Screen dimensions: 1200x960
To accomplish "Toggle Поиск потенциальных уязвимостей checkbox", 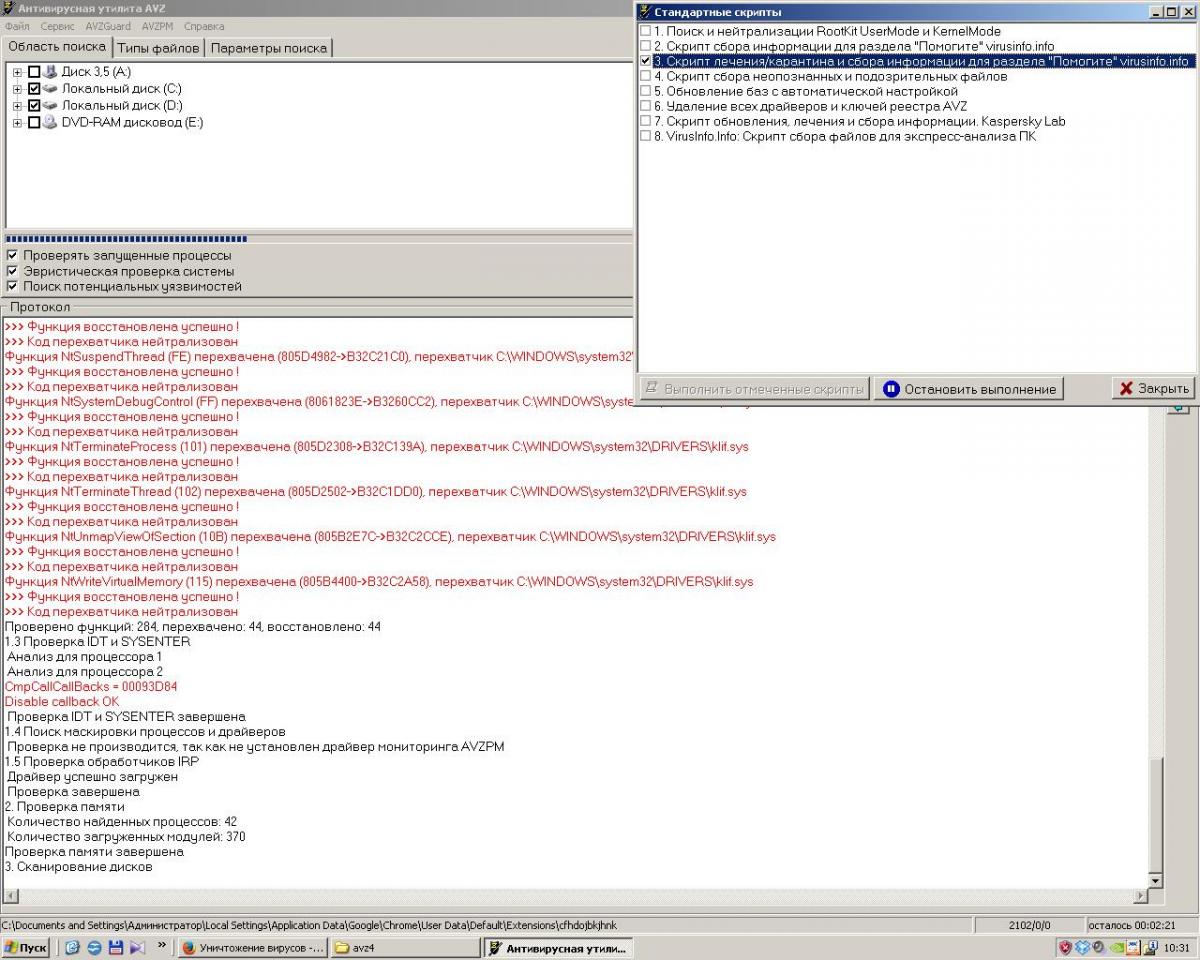I will coord(12,286).
